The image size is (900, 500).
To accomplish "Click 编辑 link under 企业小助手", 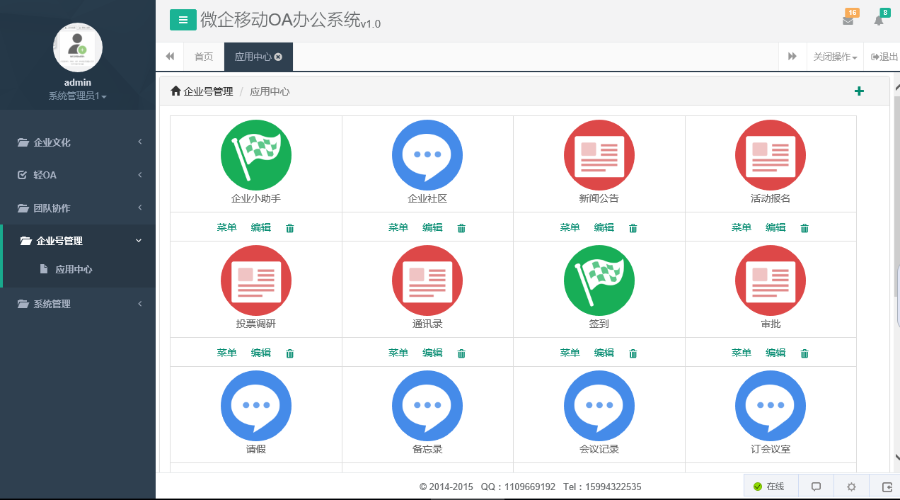I will coord(261,228).
